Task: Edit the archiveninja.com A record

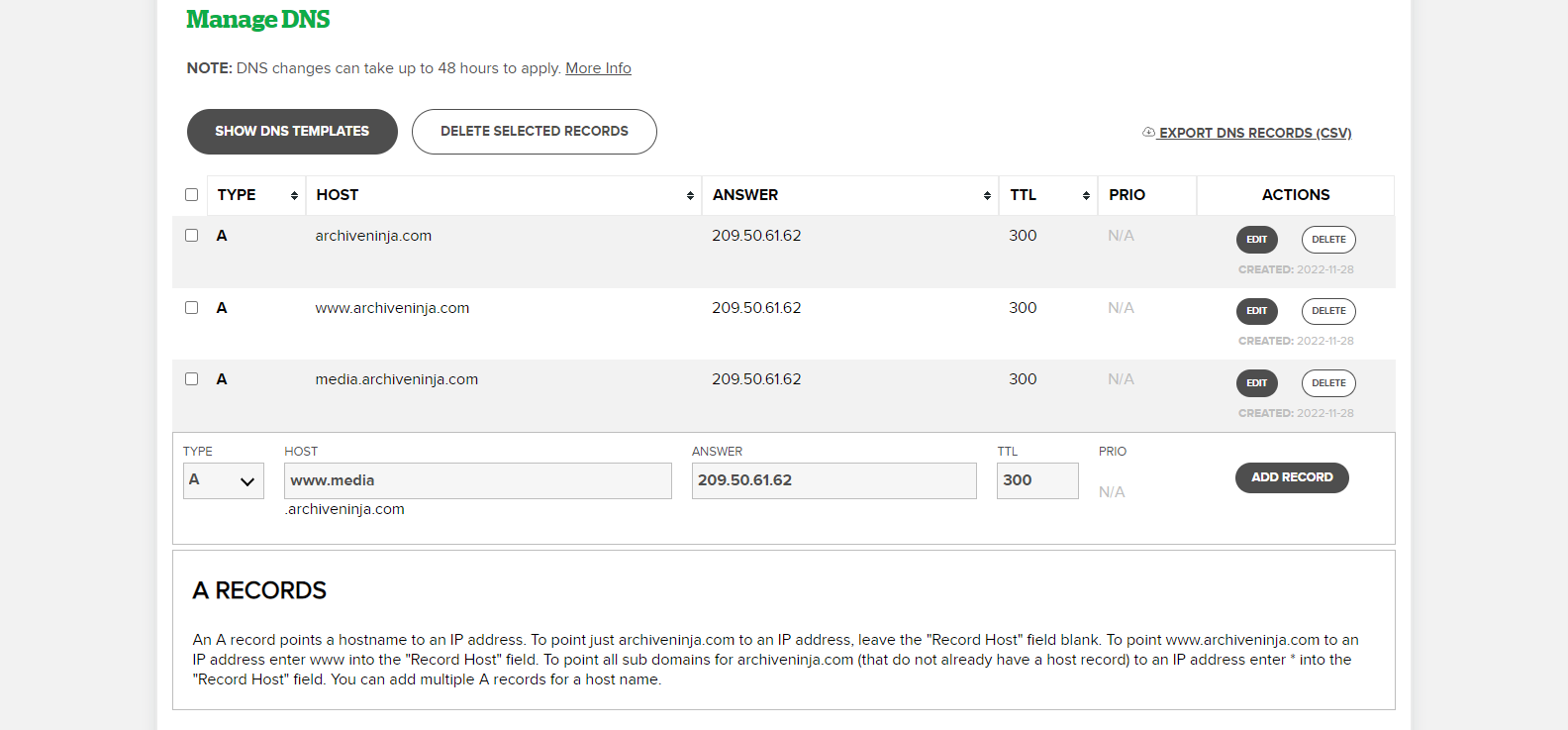Action: pyautogui.click(x=1257, y=240)
